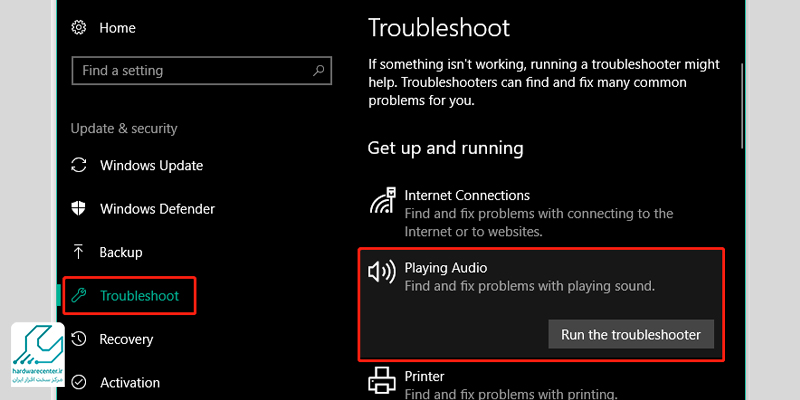Run the troubleshooter for Playing Audio
Viewport: 800px width, 400px height.
coord(631,334)
